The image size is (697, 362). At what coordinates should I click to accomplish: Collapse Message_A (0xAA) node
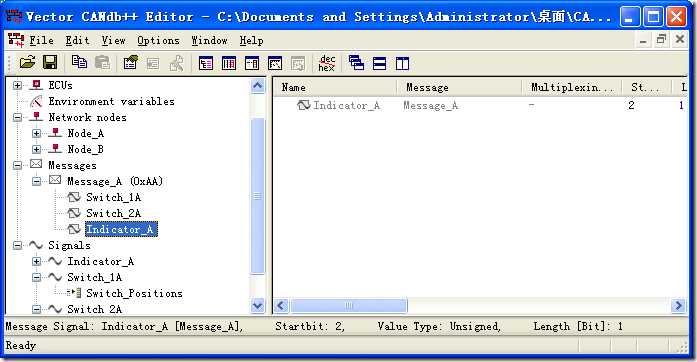pos(36,181)
